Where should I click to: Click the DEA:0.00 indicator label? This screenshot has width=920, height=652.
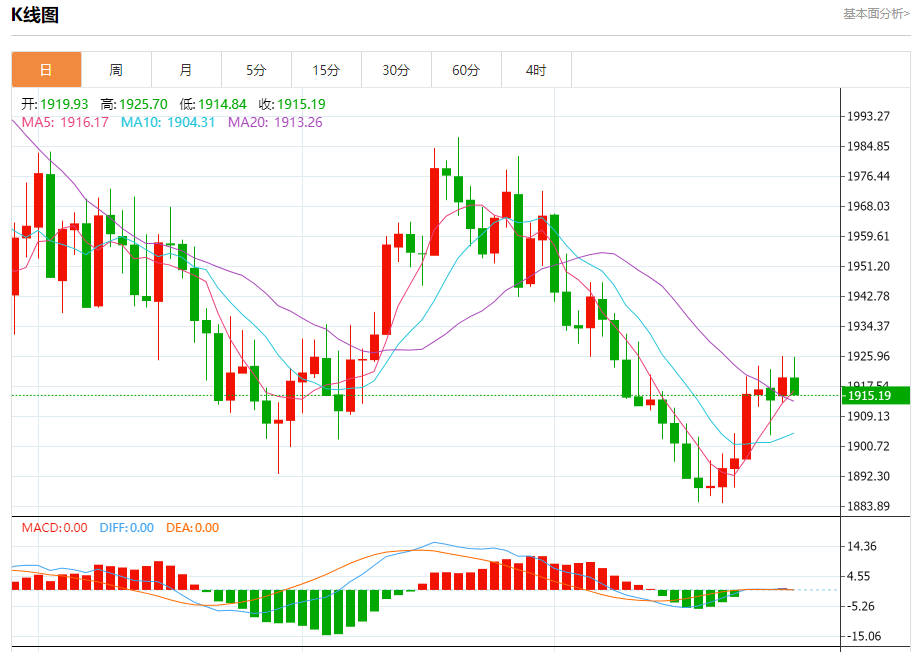click(192, 528)
